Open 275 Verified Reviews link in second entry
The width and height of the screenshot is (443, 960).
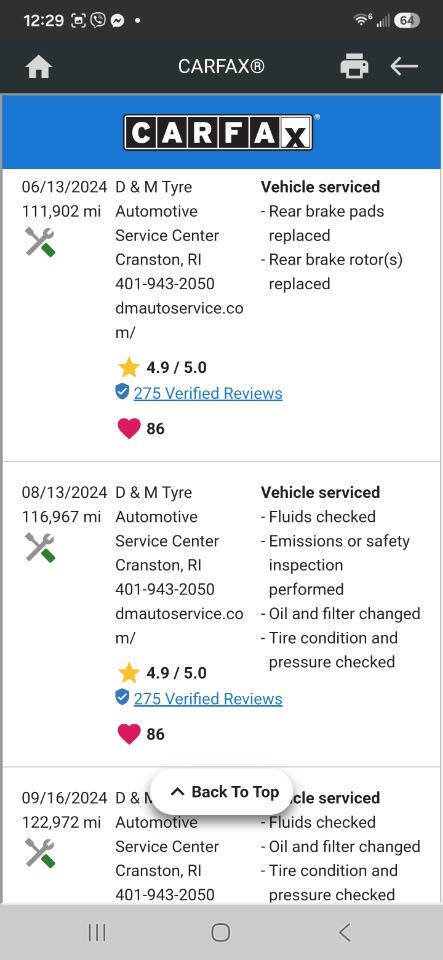point(208,699)
